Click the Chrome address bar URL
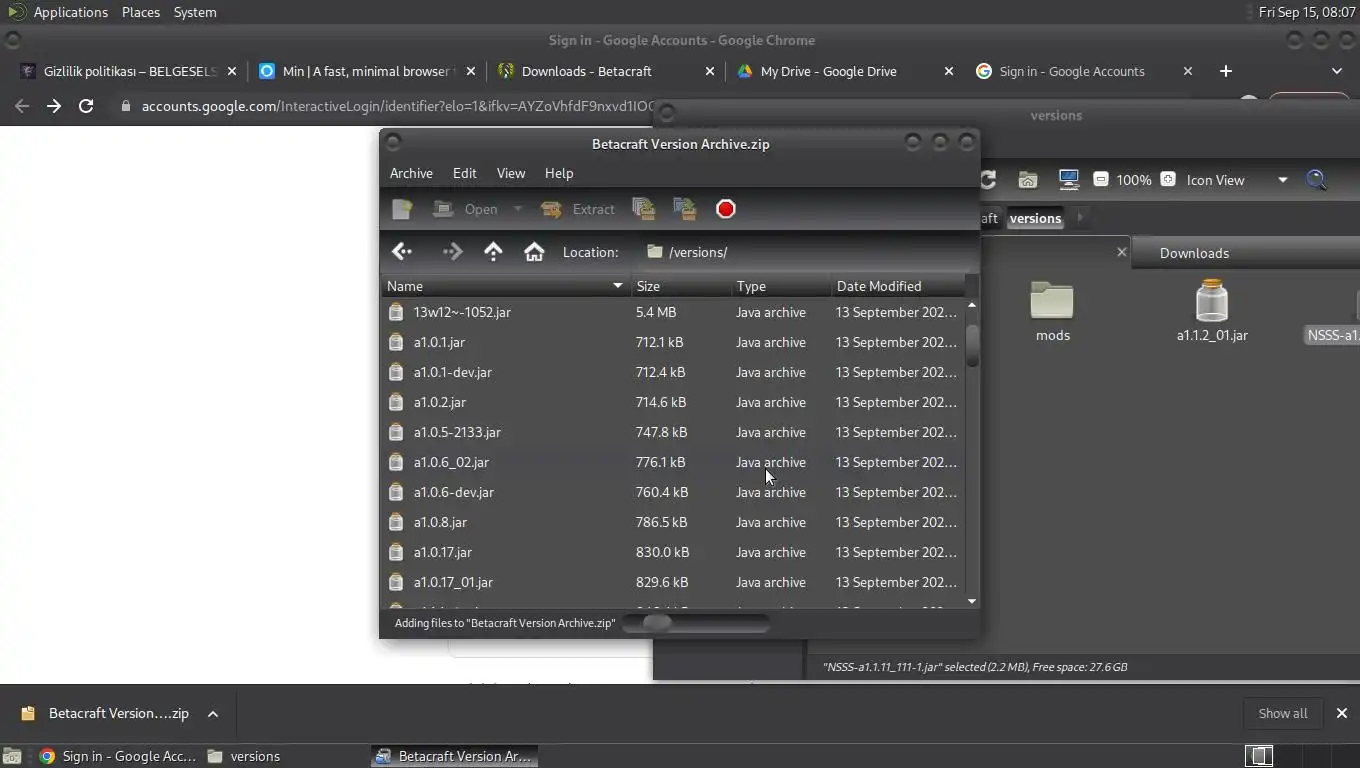1360x768 pixels. [398, 106]
